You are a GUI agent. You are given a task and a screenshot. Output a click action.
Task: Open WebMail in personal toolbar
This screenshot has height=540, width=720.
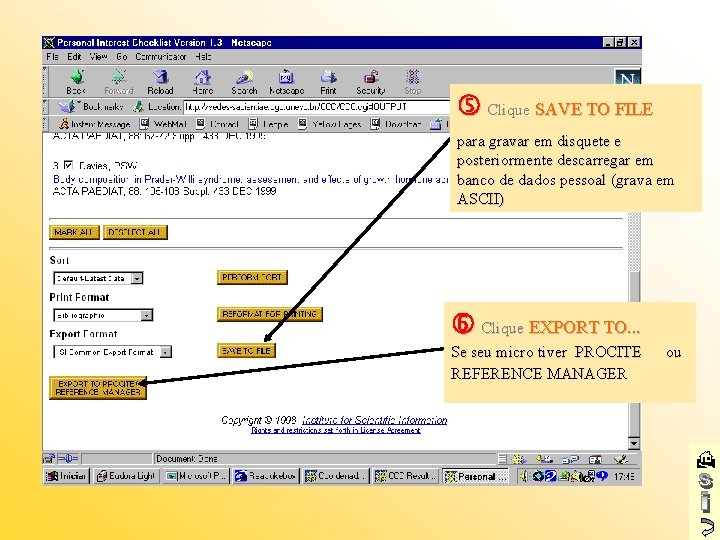163,124
